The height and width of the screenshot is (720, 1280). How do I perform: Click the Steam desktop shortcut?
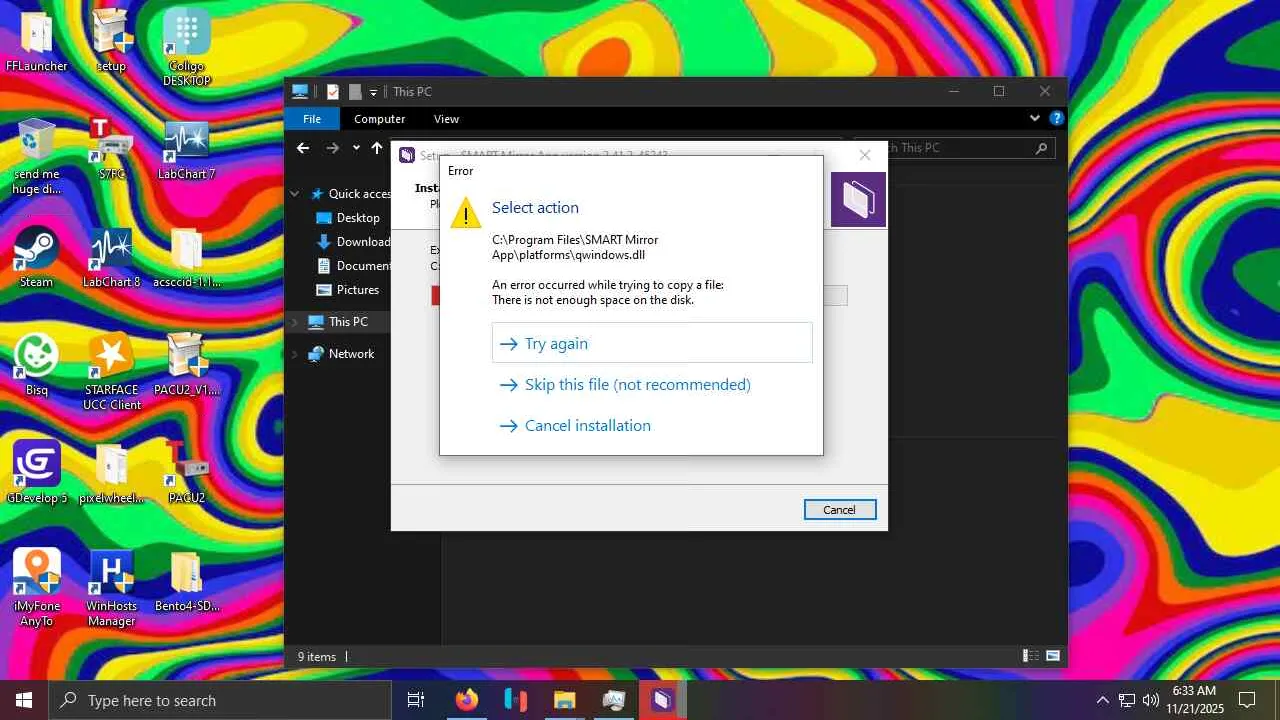click(x=37, y=258)
